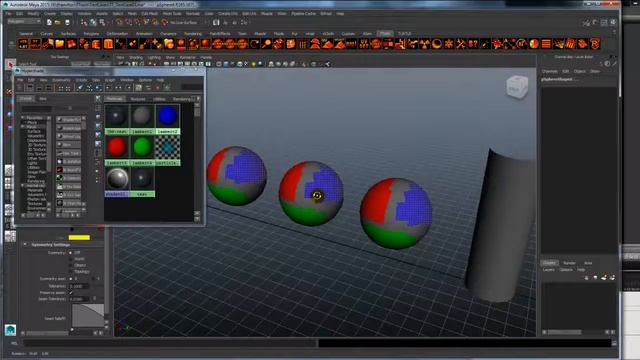Click Tolerance value field
640x360 pixels.
tap(79, 286)
